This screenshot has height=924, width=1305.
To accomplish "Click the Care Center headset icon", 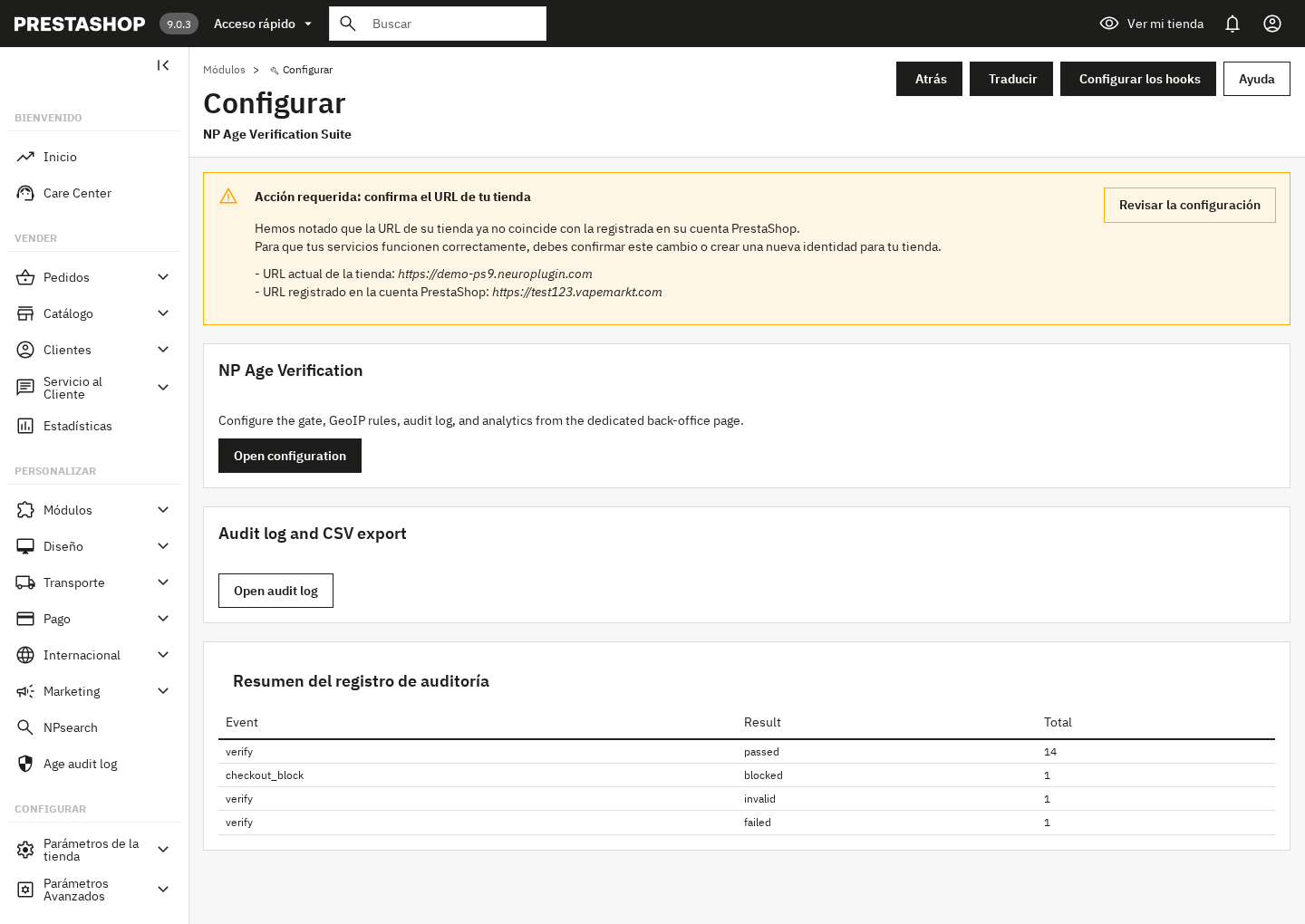I will (x=25, y=193).
